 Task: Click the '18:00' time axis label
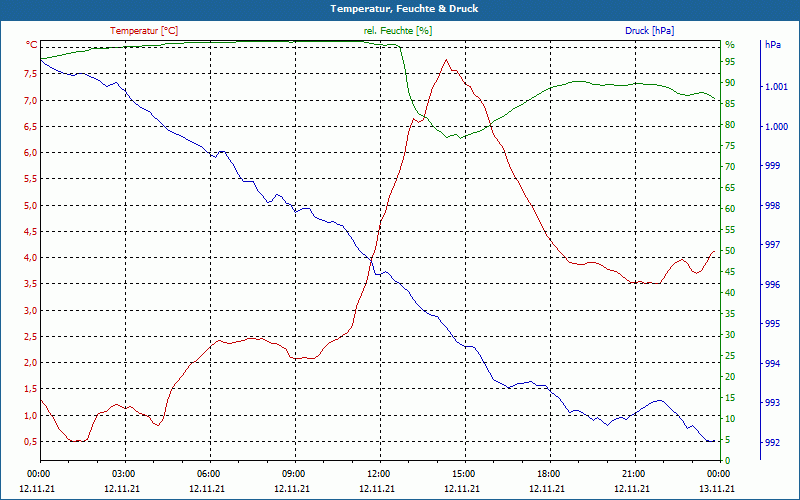(548, 474)
